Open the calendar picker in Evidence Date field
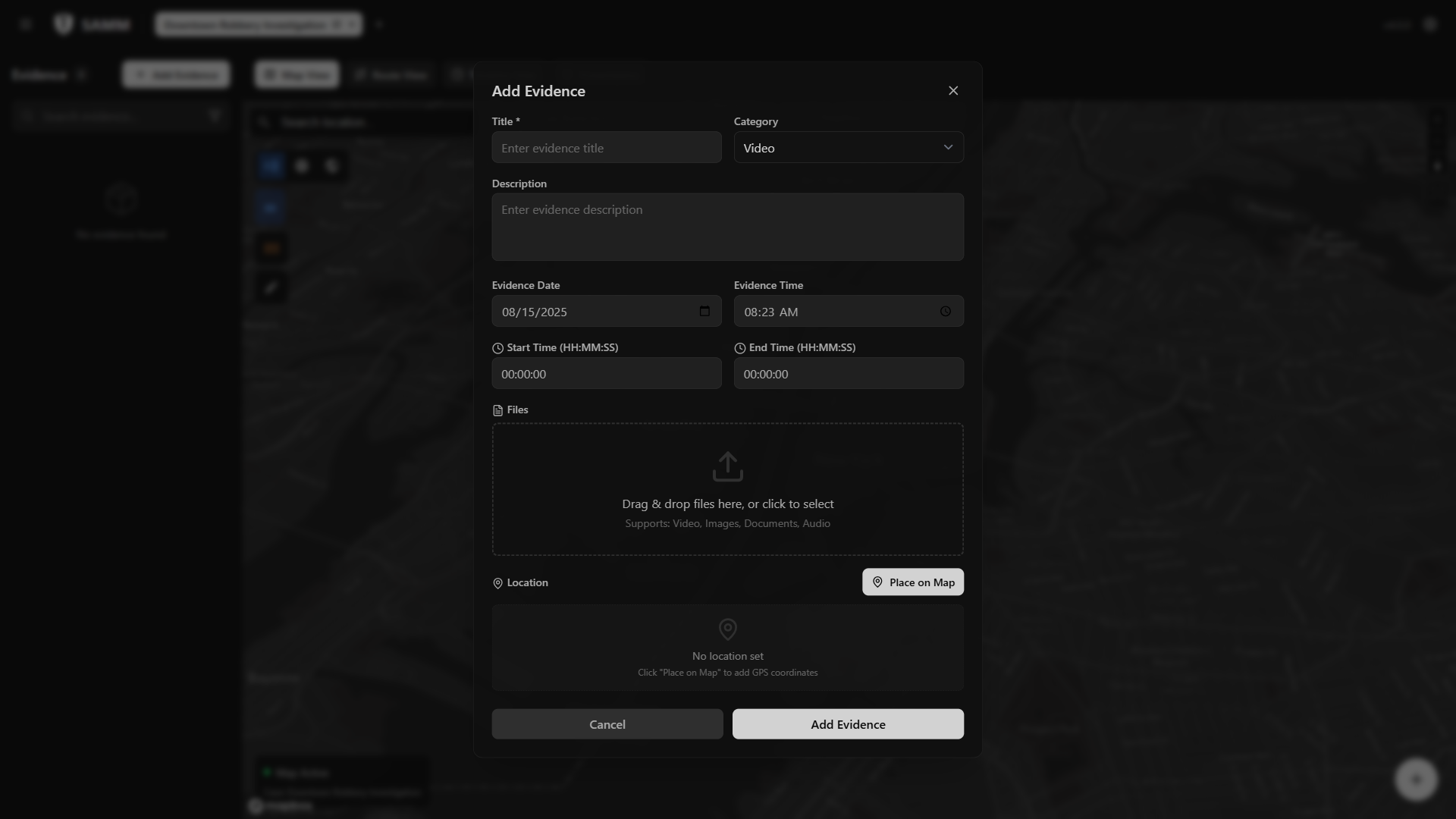The height and width of the screenshot is (819, 1456). [704, 311]
